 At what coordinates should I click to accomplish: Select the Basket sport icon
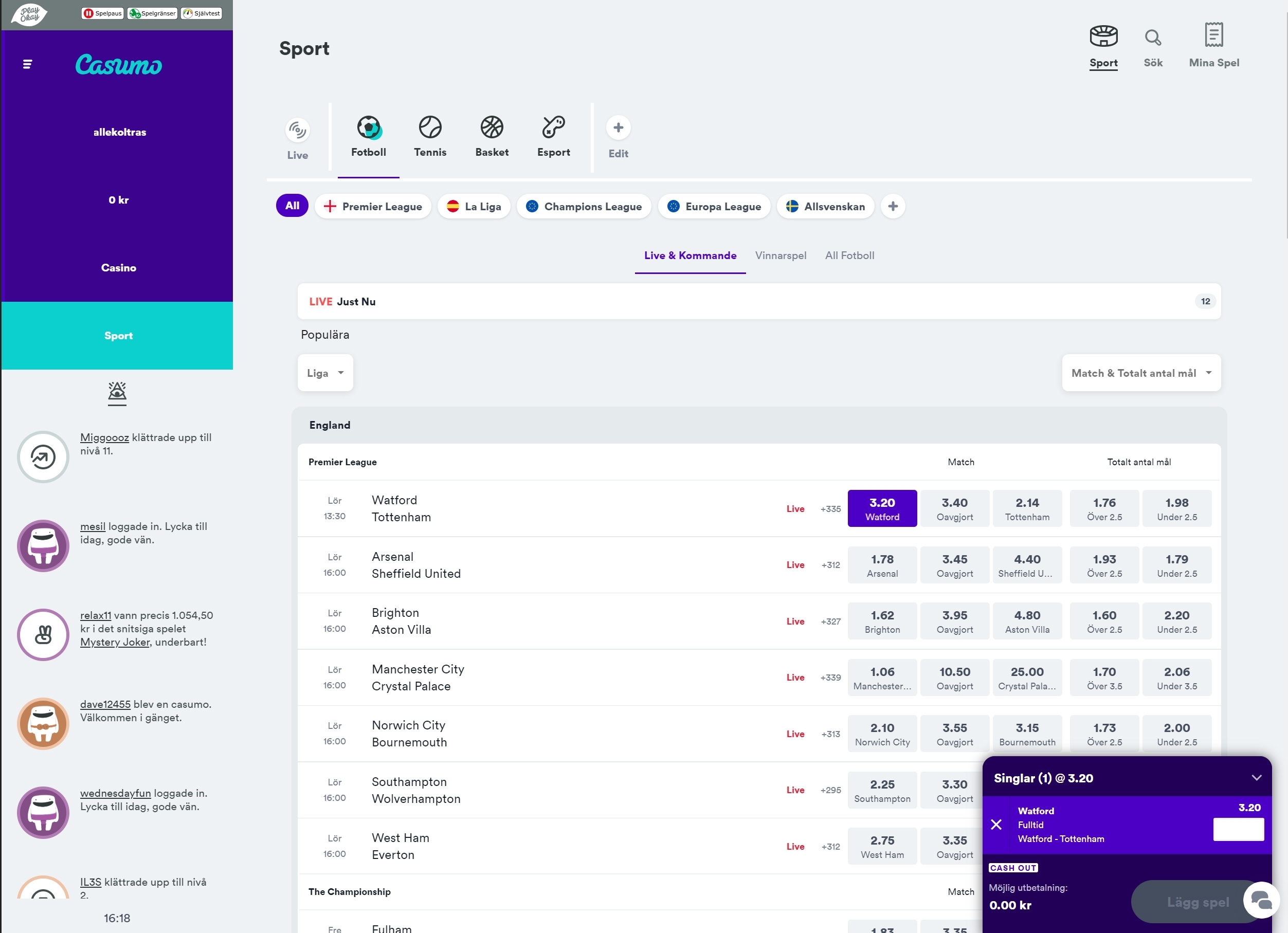point(491,128)
